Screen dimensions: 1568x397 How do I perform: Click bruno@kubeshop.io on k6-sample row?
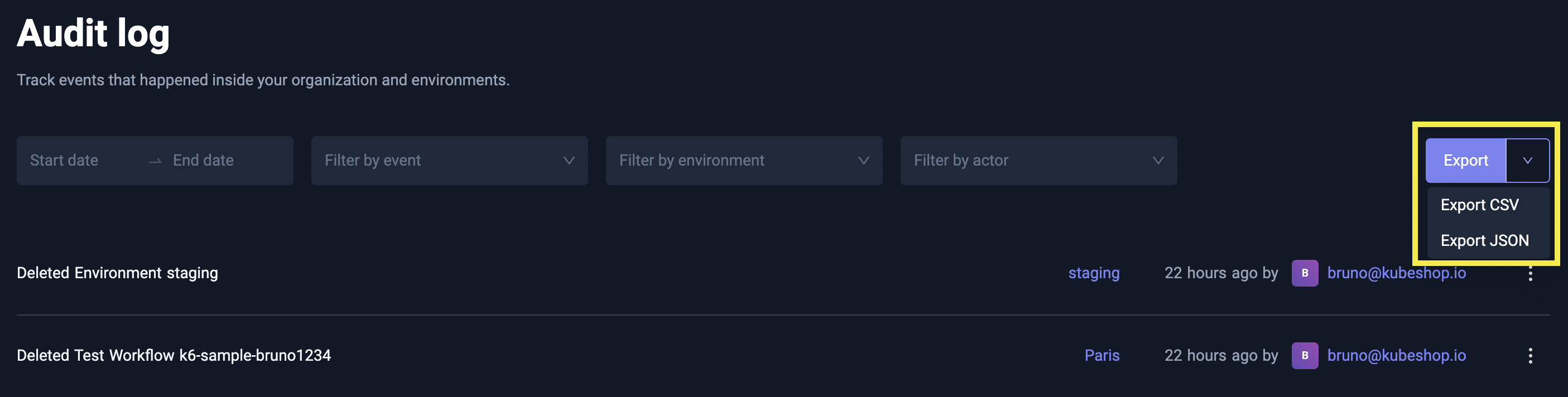(1396, 356)
